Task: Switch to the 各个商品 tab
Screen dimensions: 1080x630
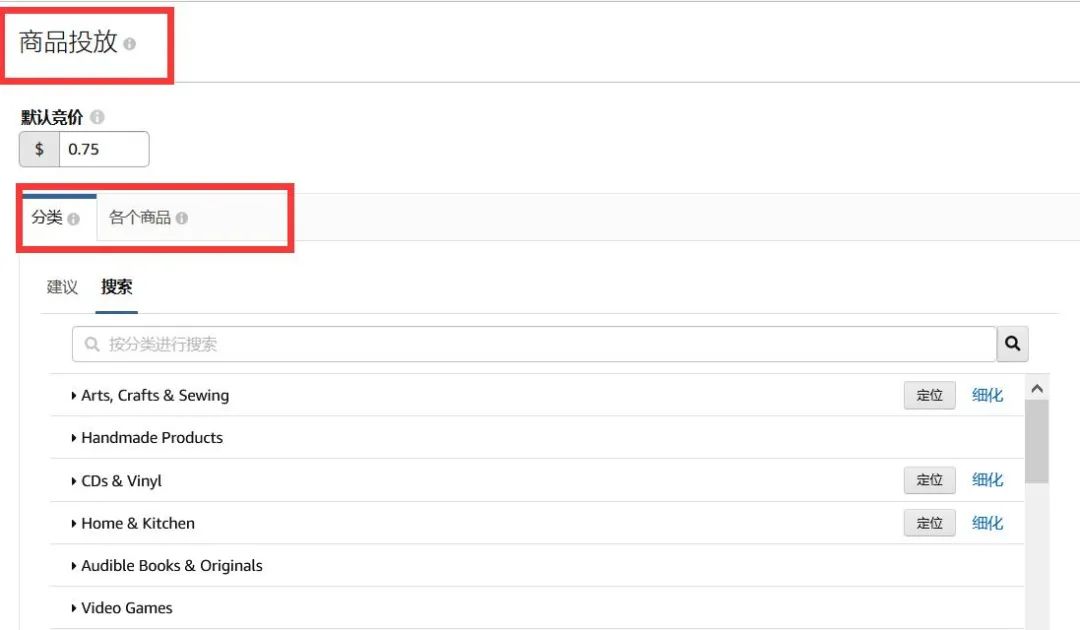Action: click(x=140, y=218)
